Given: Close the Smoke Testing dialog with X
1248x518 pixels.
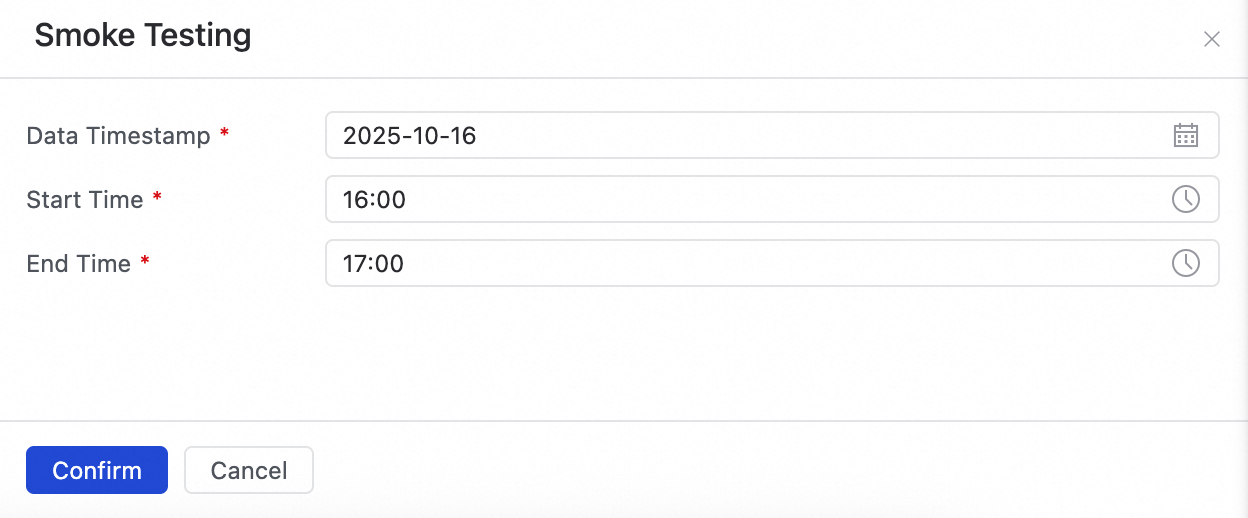Looking at the screenshot, I should pyautogui.click(x=1211, y=40).
